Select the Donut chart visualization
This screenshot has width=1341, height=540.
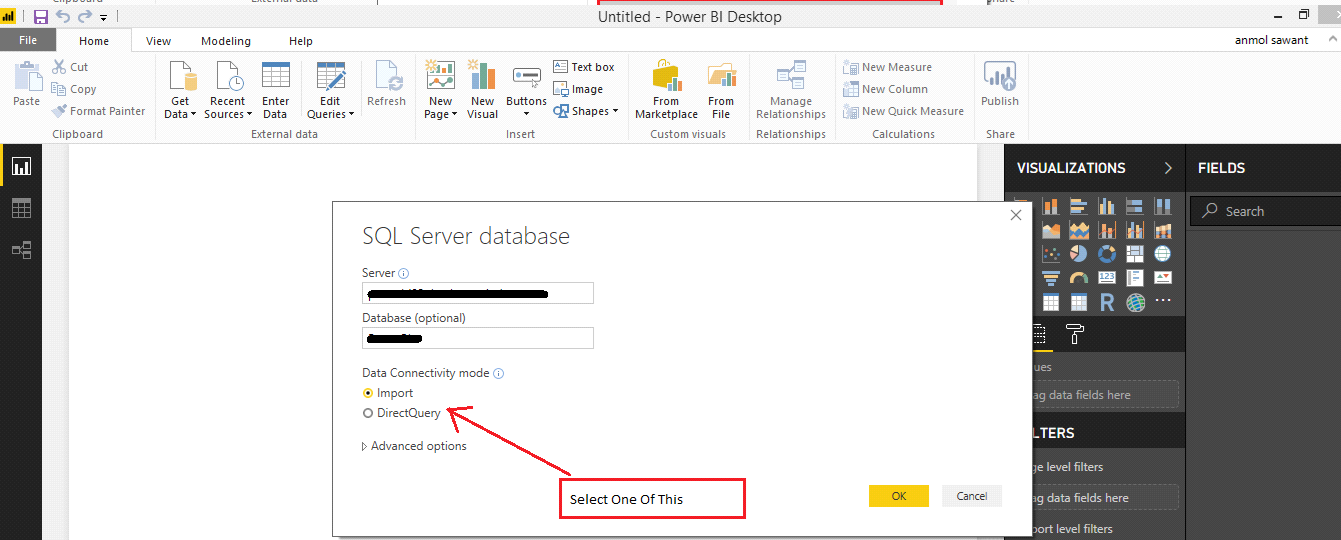1107,253
